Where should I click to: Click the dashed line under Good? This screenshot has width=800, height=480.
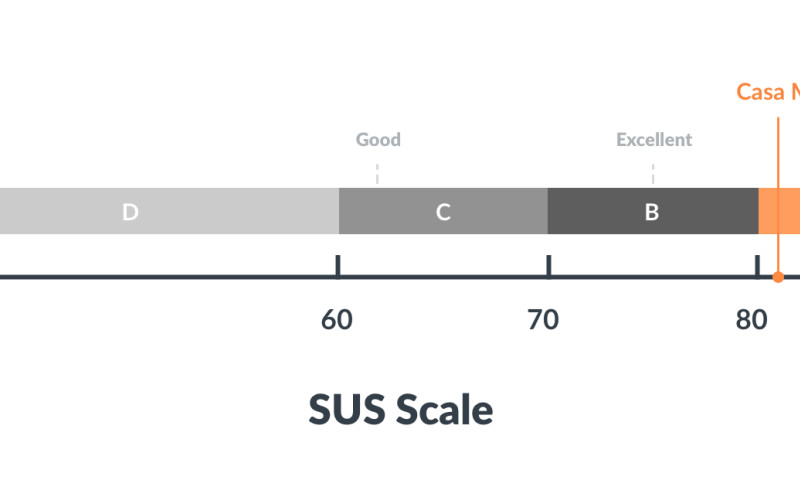[377, 174]
